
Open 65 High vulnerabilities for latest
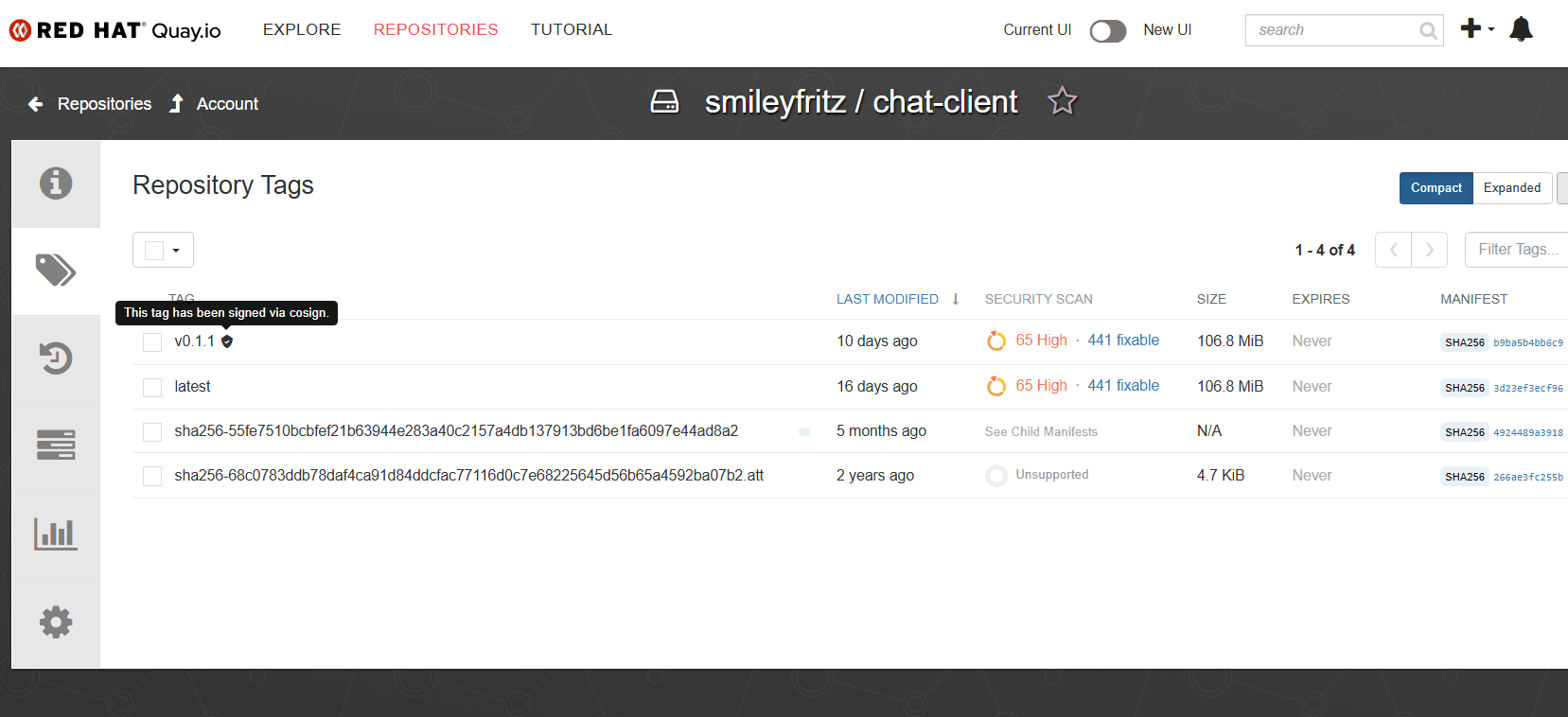click(x=1041, y=386)
